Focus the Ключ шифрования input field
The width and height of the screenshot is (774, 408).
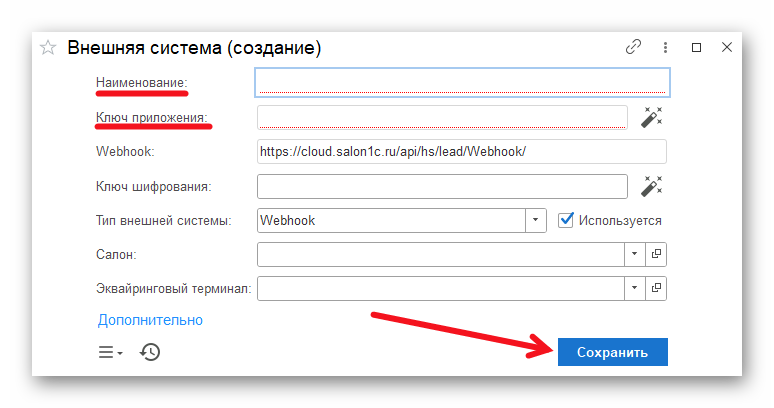click(x=442, y=186)
